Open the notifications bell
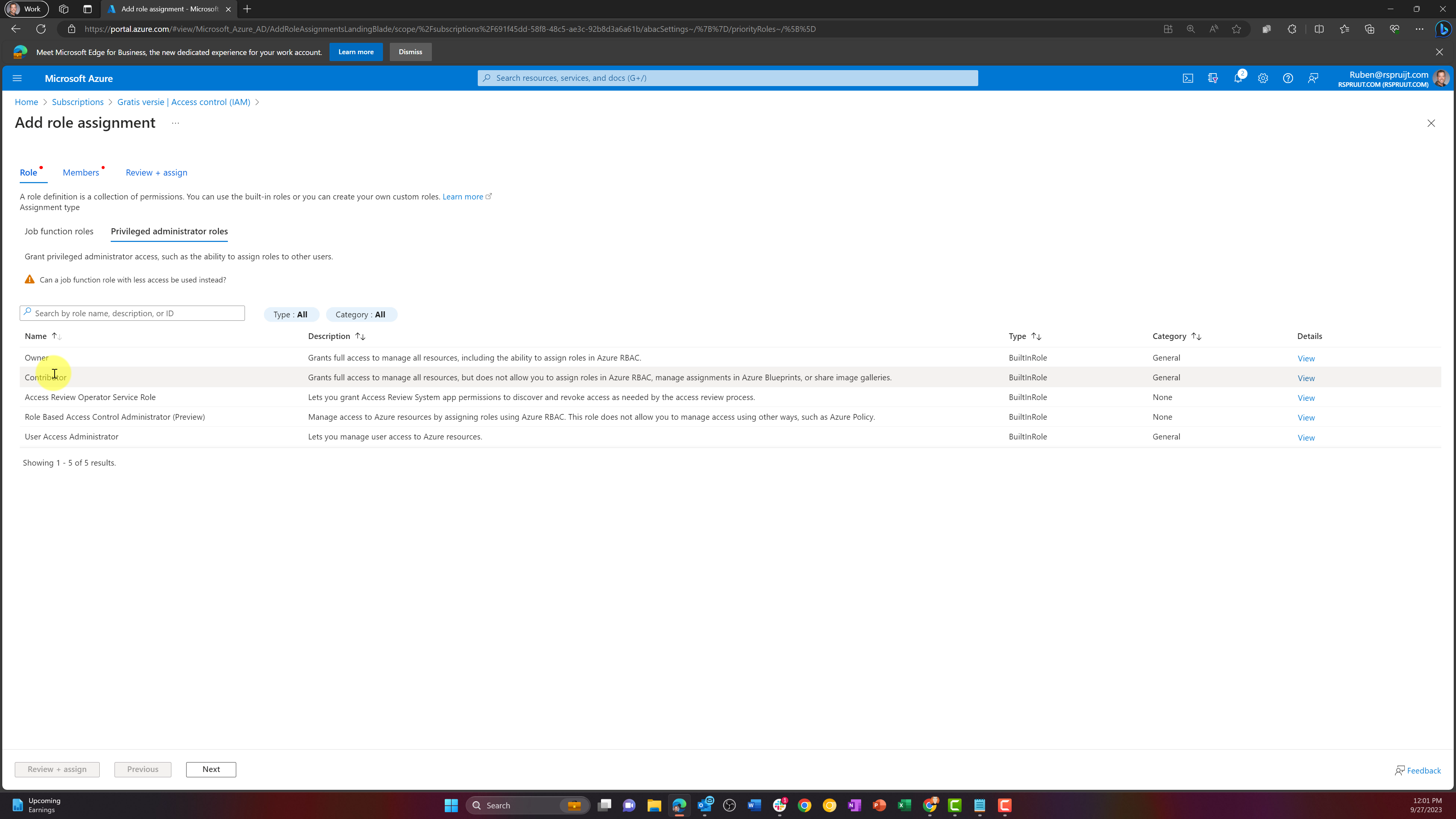Image resolution: width=1456 pixels, height=819 pixels. coord(1238,78)
